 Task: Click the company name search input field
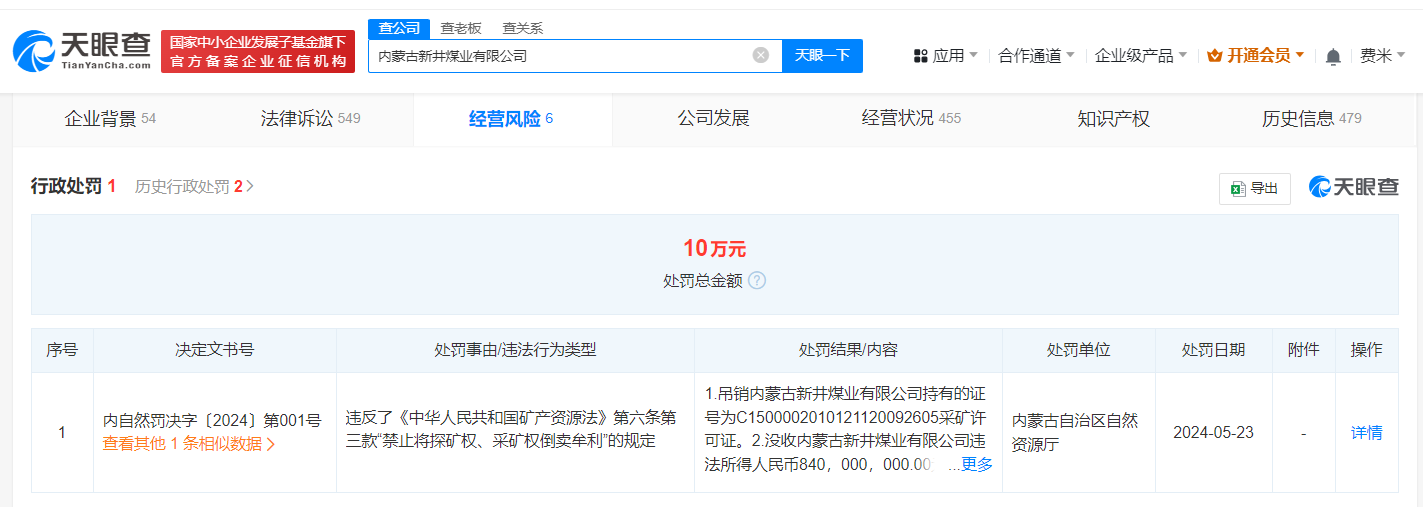pos(560,56)
